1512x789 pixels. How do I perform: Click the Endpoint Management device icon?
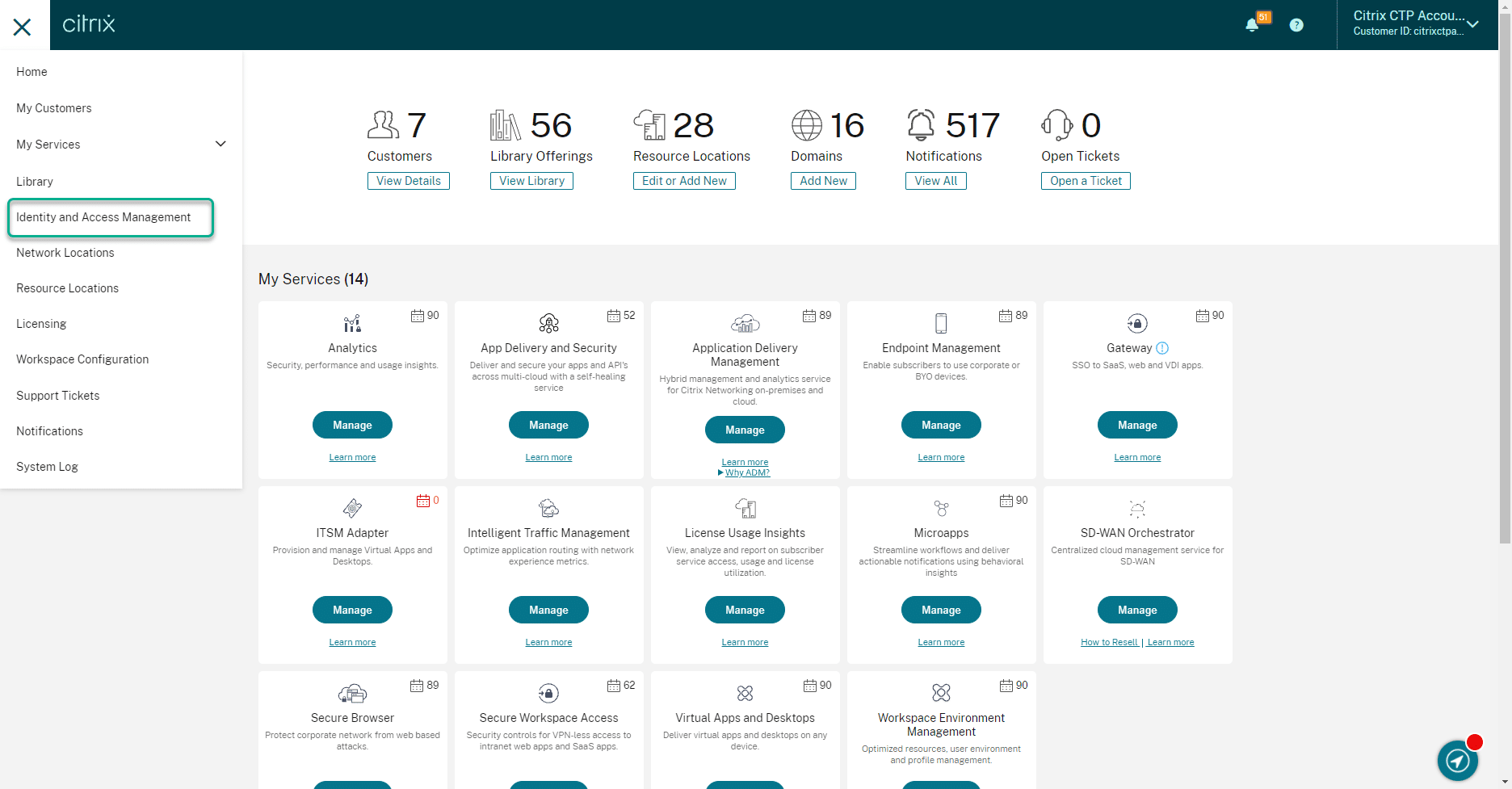941,324
